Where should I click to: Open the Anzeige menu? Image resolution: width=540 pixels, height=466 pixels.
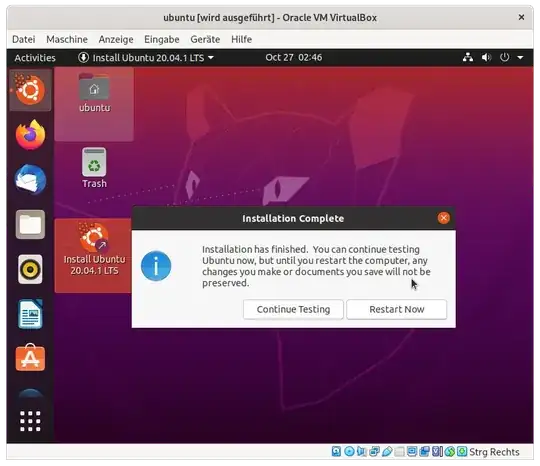(x=116, y=39)
